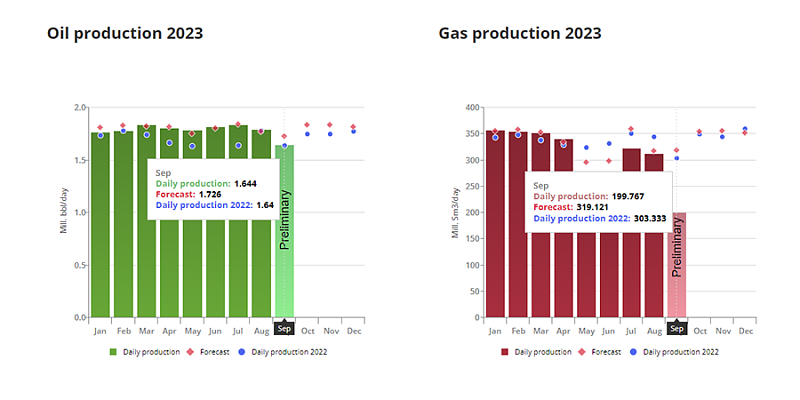The height and width of the screenshot is (400, 800).
Task: Click the blue circle legend icon in gas chart
Action: (634, 352)
